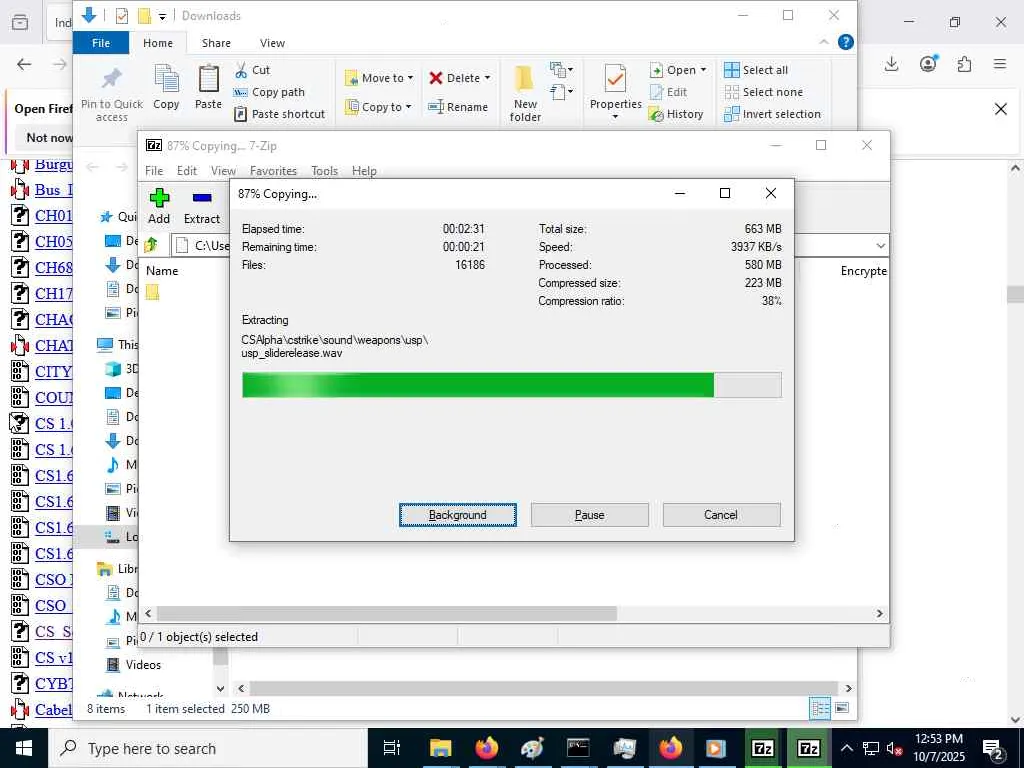
Task: Cancel the copying operation
Action: tap(721, 515)
